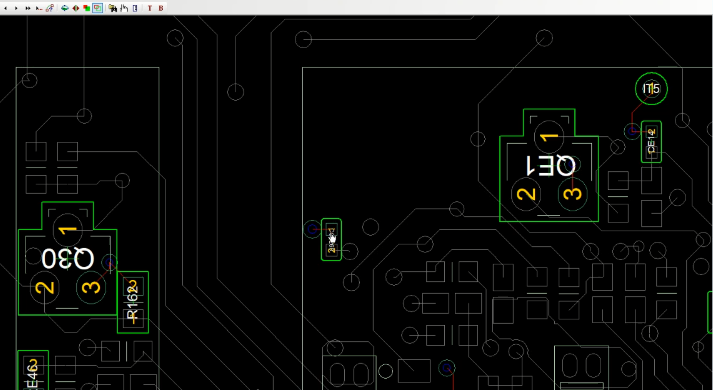
Task: Click the red horizontal flip icon
Action: tap(75, 8)
